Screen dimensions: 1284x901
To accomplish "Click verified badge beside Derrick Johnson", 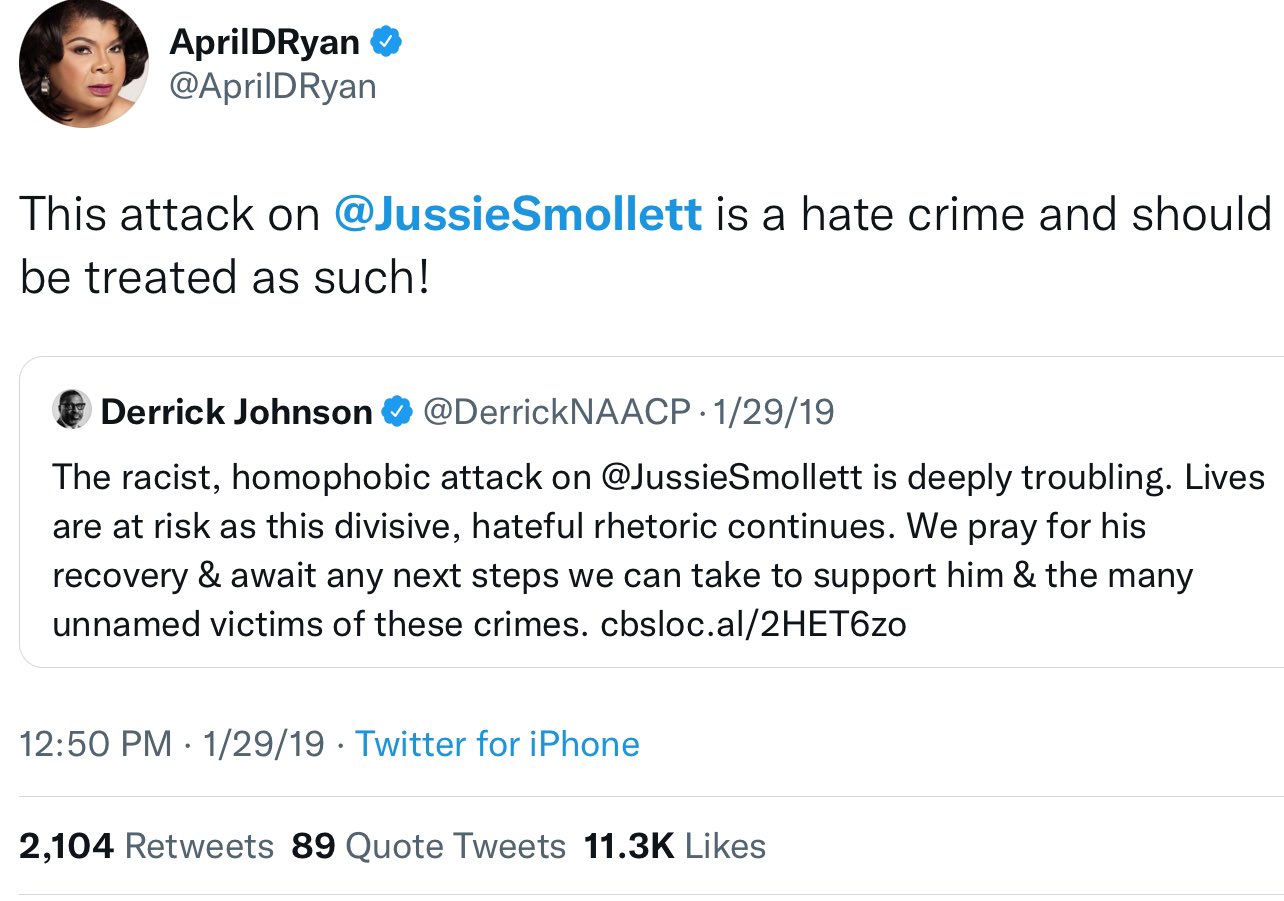I will [x=400, y=411].
